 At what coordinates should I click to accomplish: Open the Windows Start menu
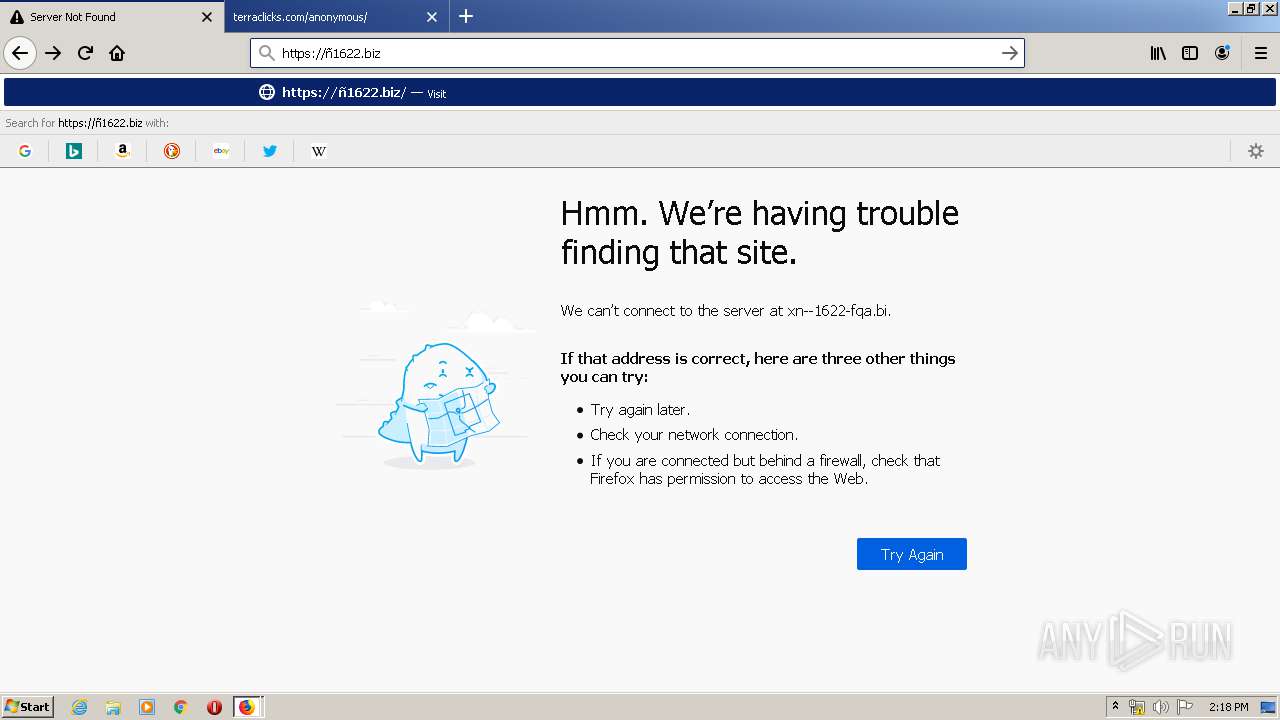tap(27, 707)
